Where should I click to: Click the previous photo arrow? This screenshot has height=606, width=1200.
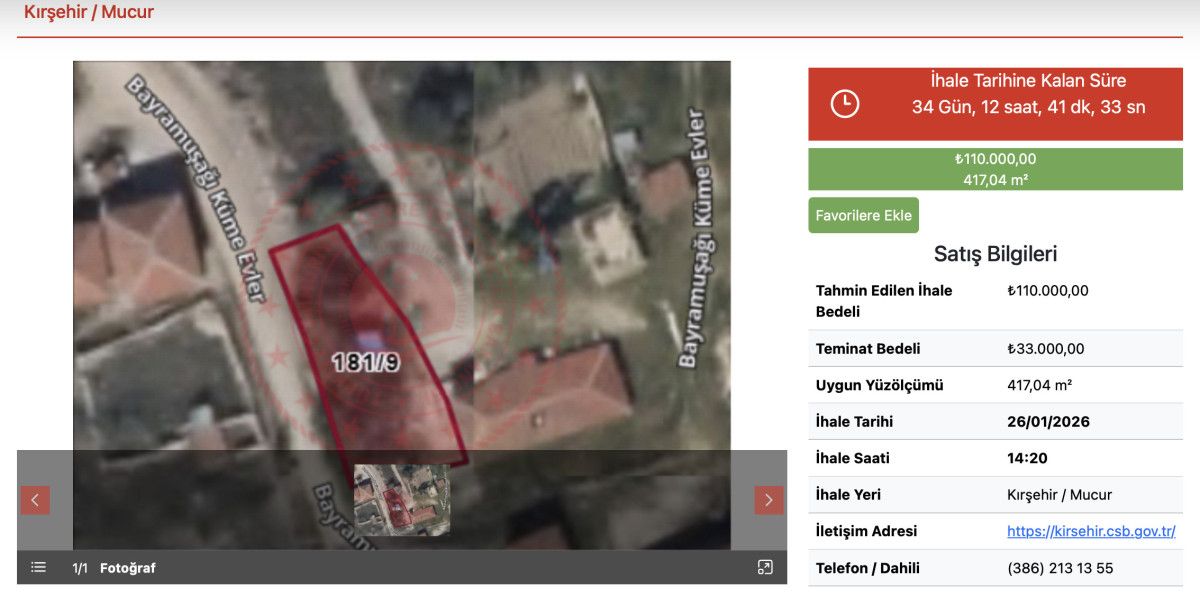click(x=35, y=500)
